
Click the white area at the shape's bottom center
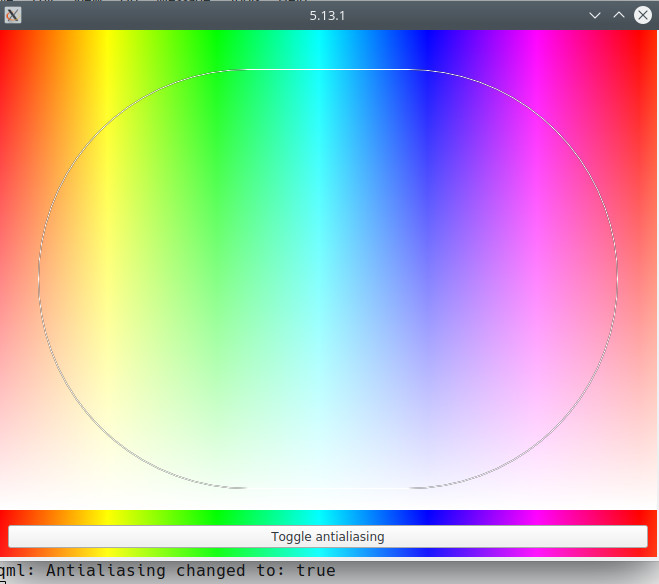pyautogui.click(x=328, y=470)
